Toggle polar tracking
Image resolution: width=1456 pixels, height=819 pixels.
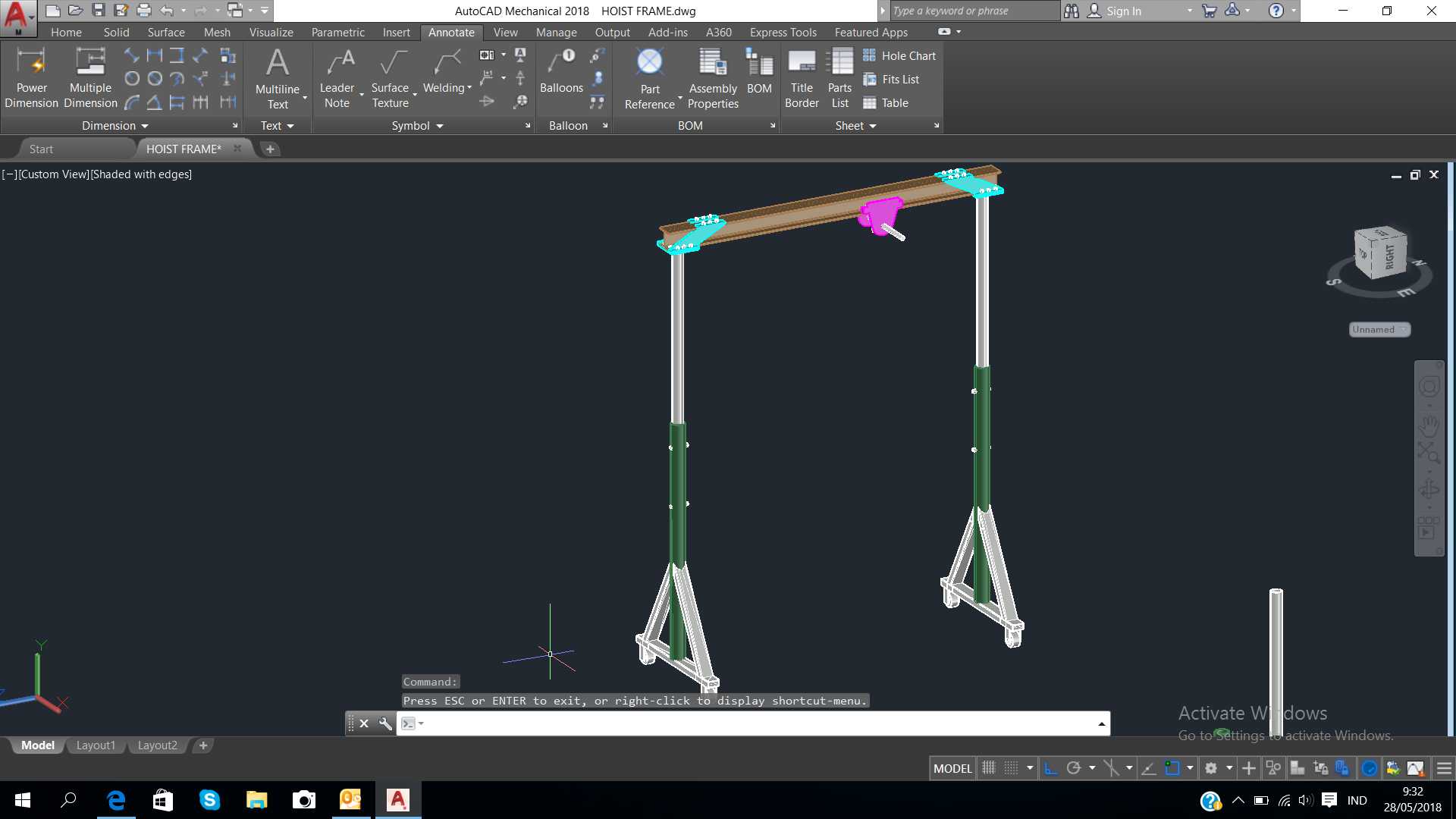[1073, 768]
